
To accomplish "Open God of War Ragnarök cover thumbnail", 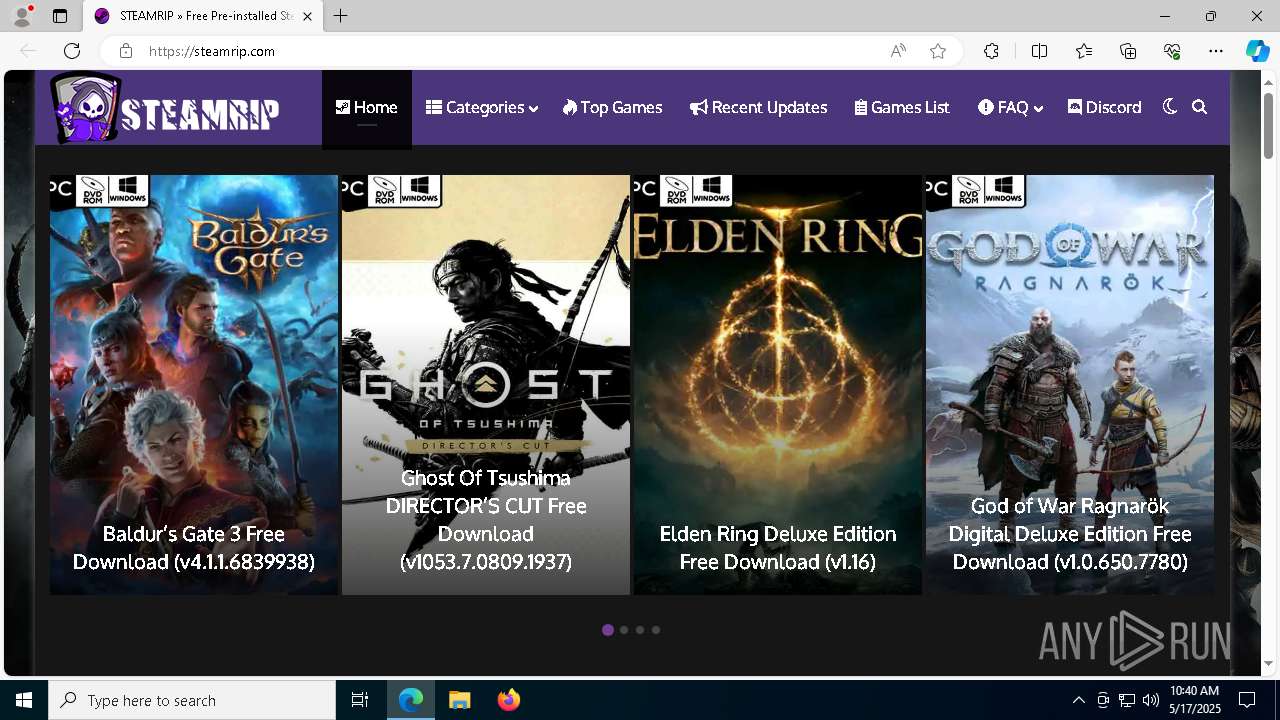I will pyautogui.click(x=1070, y=385).
